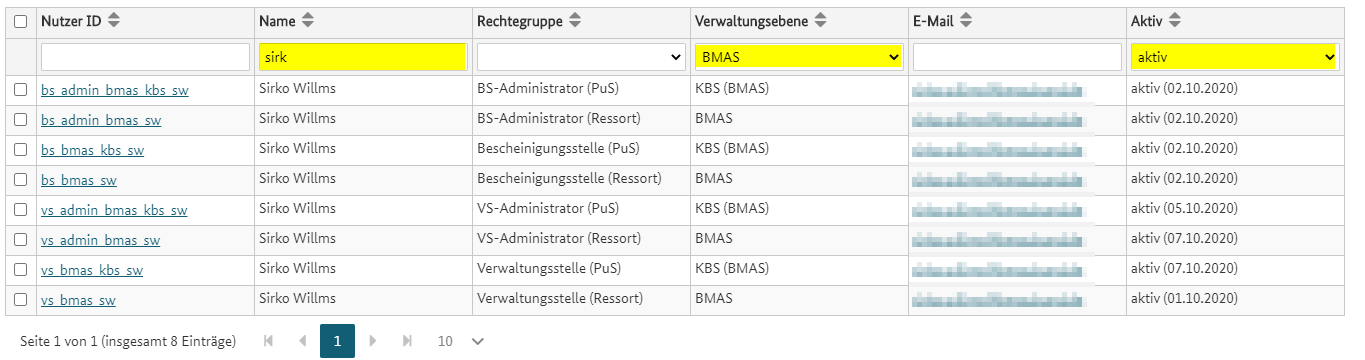This screenshot has width=1365, height=360.
Task: Expand the rows-per-page selector showing 10
Action: click(461, 341)
